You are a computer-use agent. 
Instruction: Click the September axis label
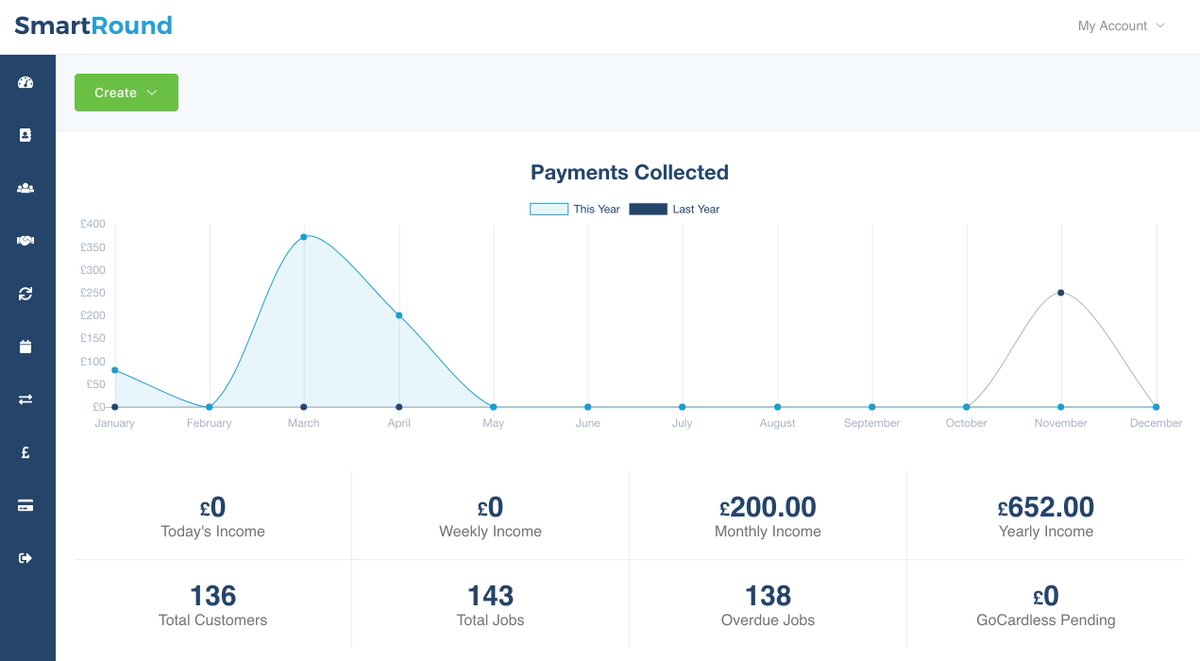pos(872,423)
